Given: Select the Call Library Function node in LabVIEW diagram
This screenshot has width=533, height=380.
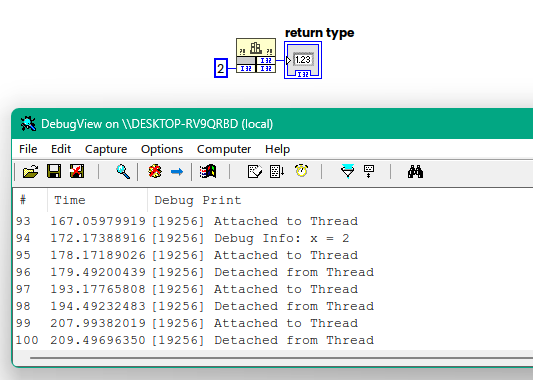Looking at the screenshot, I should (x=256, y=55).
